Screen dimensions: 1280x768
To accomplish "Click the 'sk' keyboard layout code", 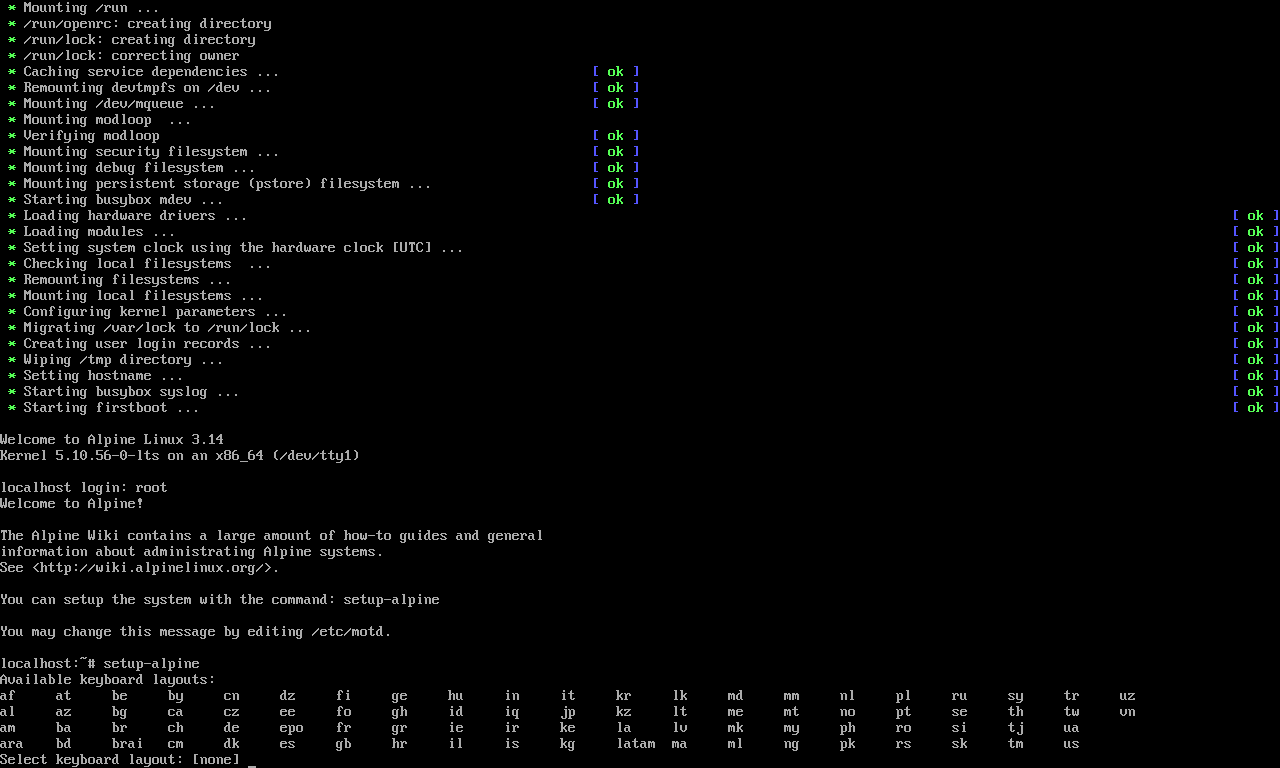I will (x=960, y=744).
